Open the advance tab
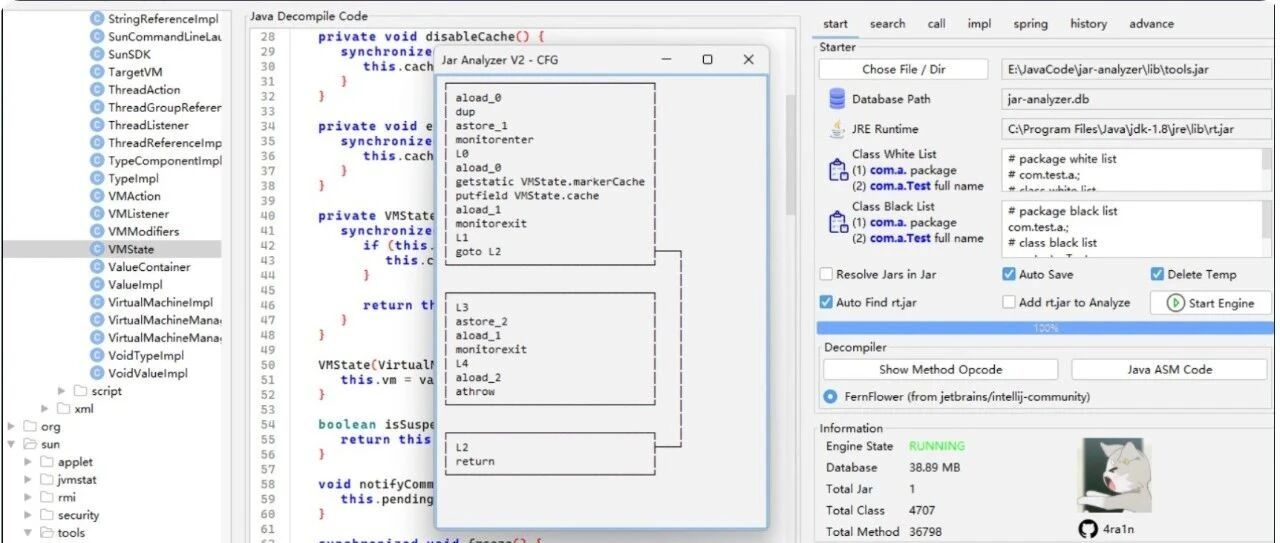The height and width of the screenshot is (543, 1280). (x=1151, y=24)
